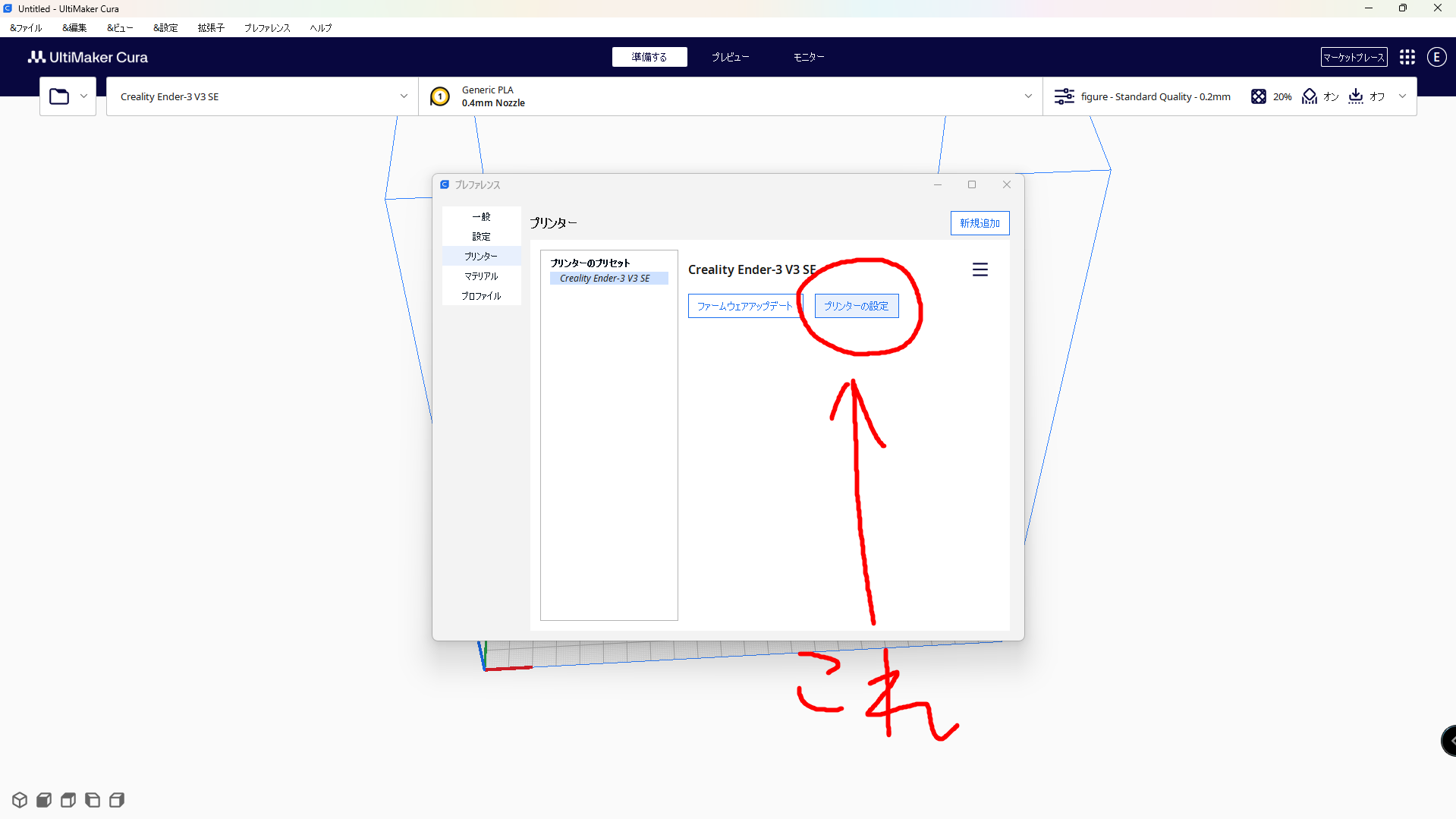Image resolution: width=1456 pixels, height=819 pixels.
Task: Click the Cura icon in title bar
Action: pyautogui.click(x=8, y=8)
